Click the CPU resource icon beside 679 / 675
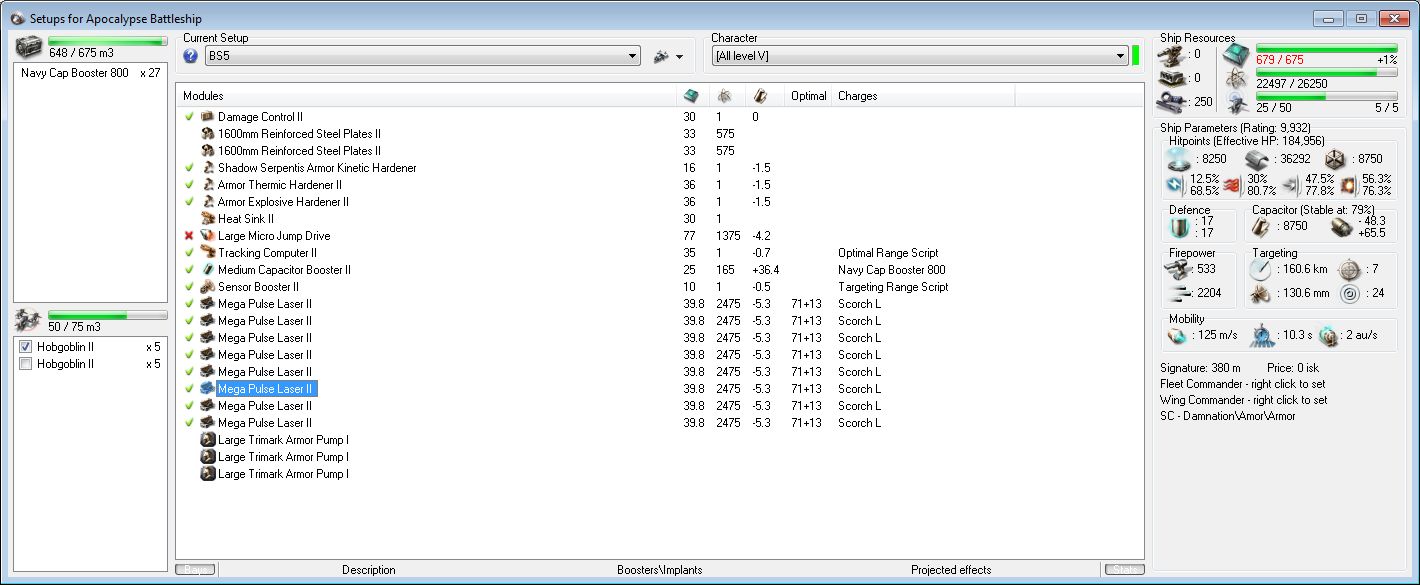 (x=1237, y=55)
